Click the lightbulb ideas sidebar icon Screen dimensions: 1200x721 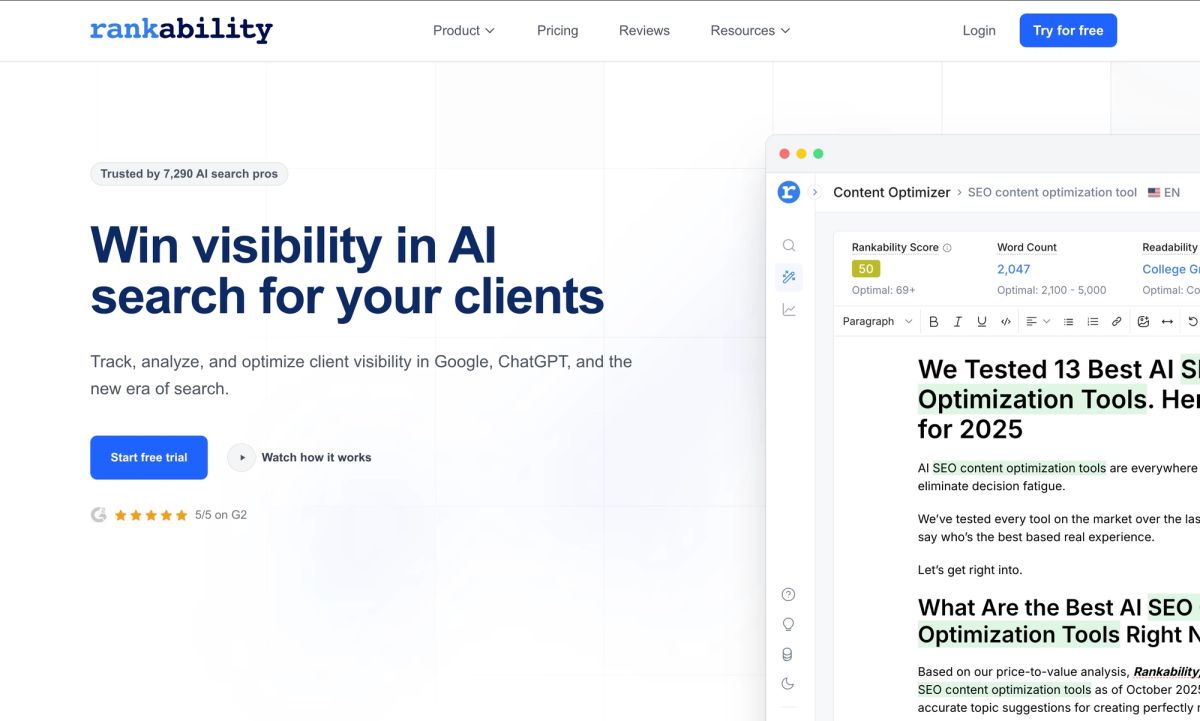pos(788,624)
